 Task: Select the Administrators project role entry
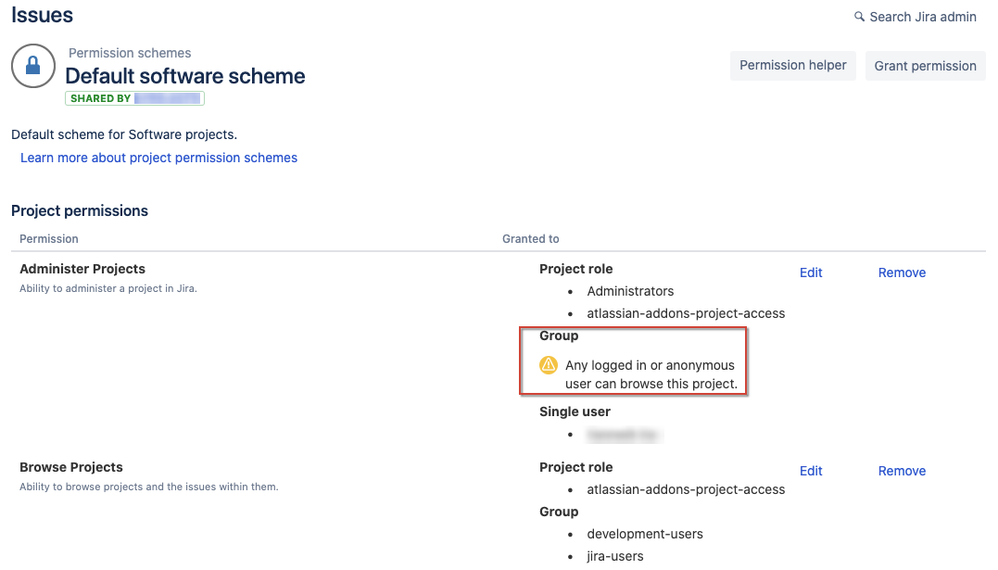pos(630,291)
